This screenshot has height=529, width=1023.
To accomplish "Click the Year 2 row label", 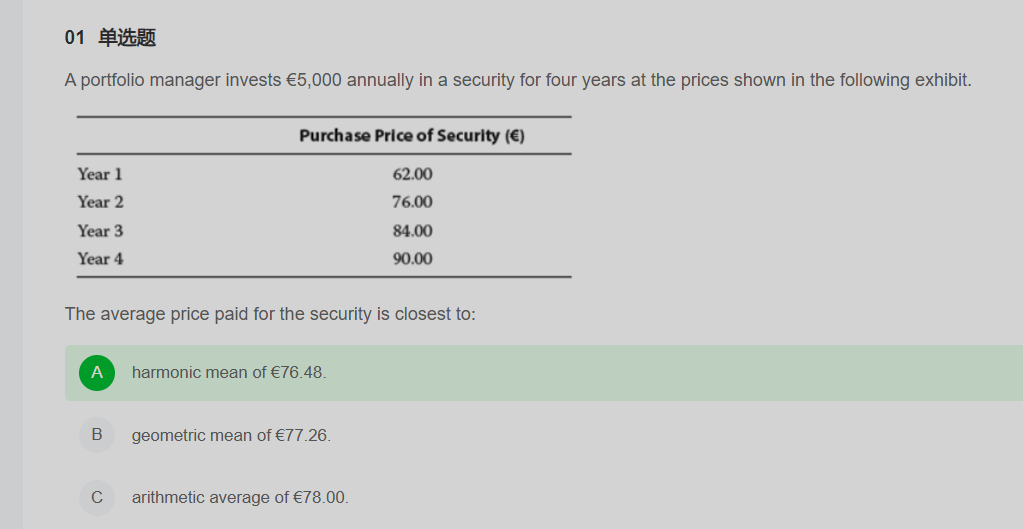I will [100, 202].
